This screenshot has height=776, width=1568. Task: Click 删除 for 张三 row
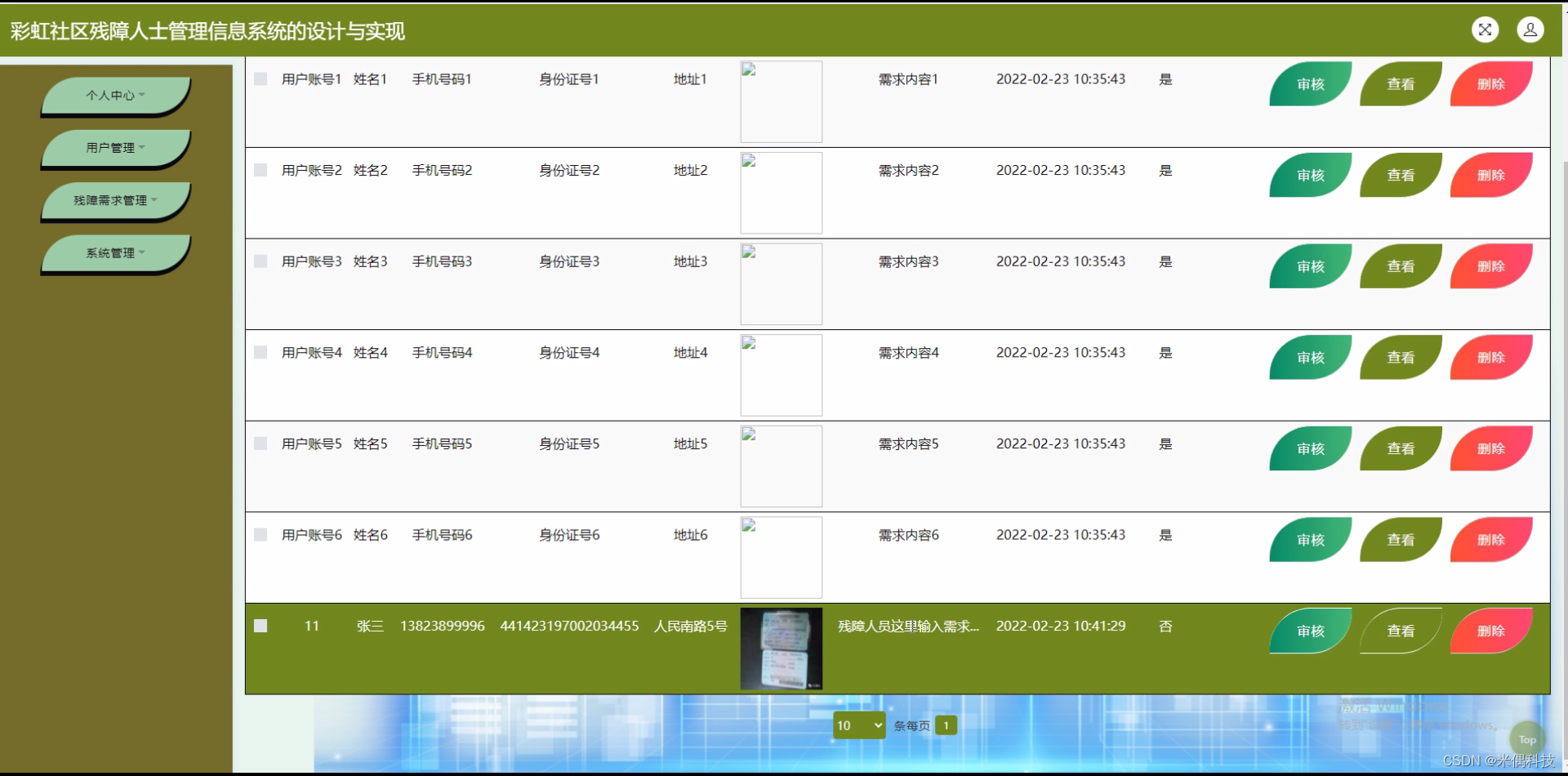pos(1491,631)
